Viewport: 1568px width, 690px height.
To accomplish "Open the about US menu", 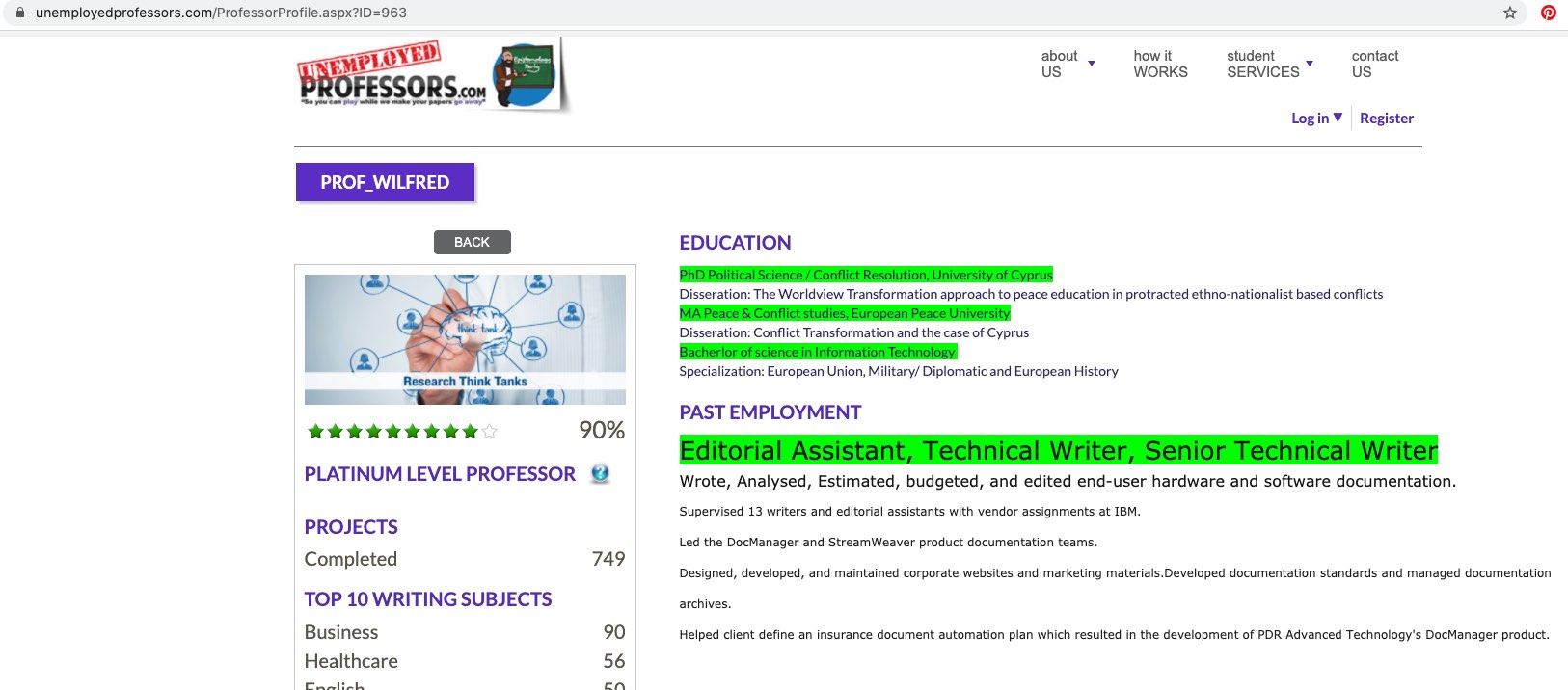I will pos(1059,64).
